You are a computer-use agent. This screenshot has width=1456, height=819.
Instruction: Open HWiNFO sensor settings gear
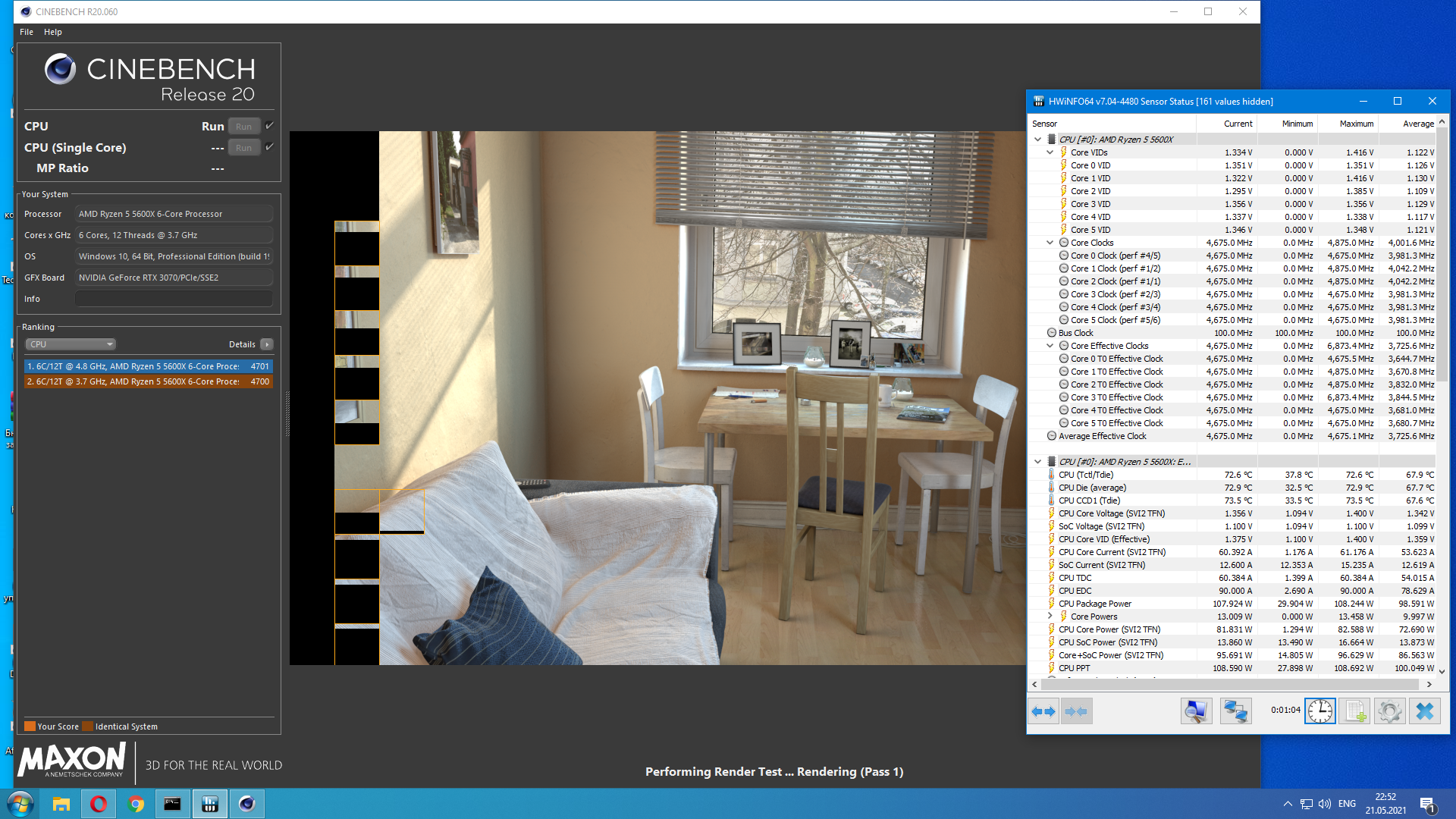click(1389, 711)
